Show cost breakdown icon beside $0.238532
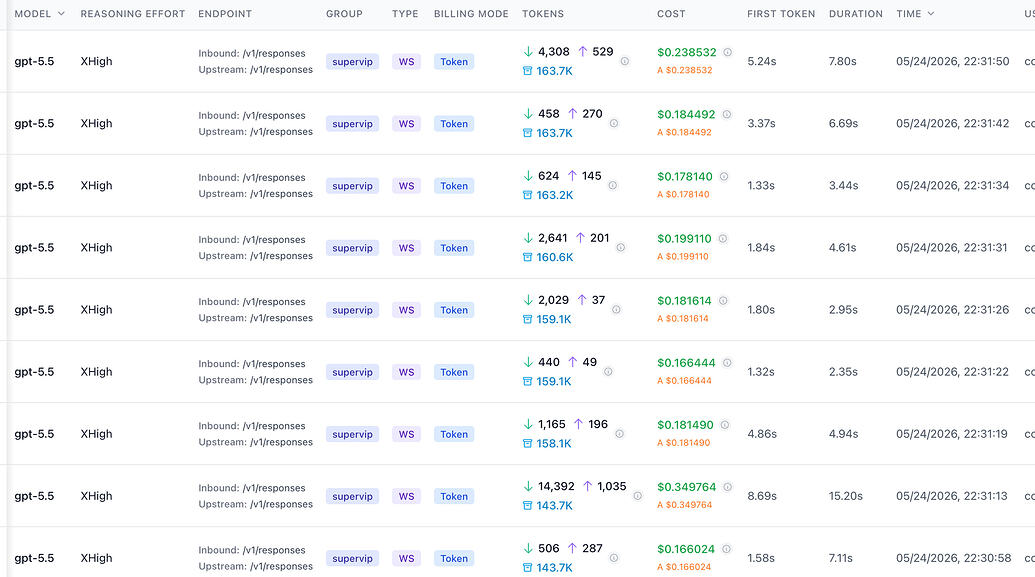The height and width of the screenshot is (577, 1035). pos(727,52)
